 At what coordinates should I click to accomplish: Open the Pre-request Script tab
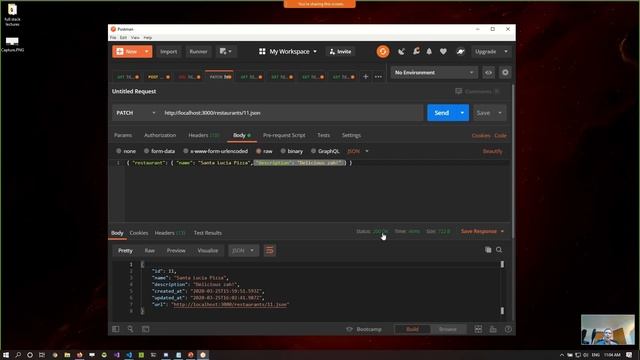click(284, 135)
